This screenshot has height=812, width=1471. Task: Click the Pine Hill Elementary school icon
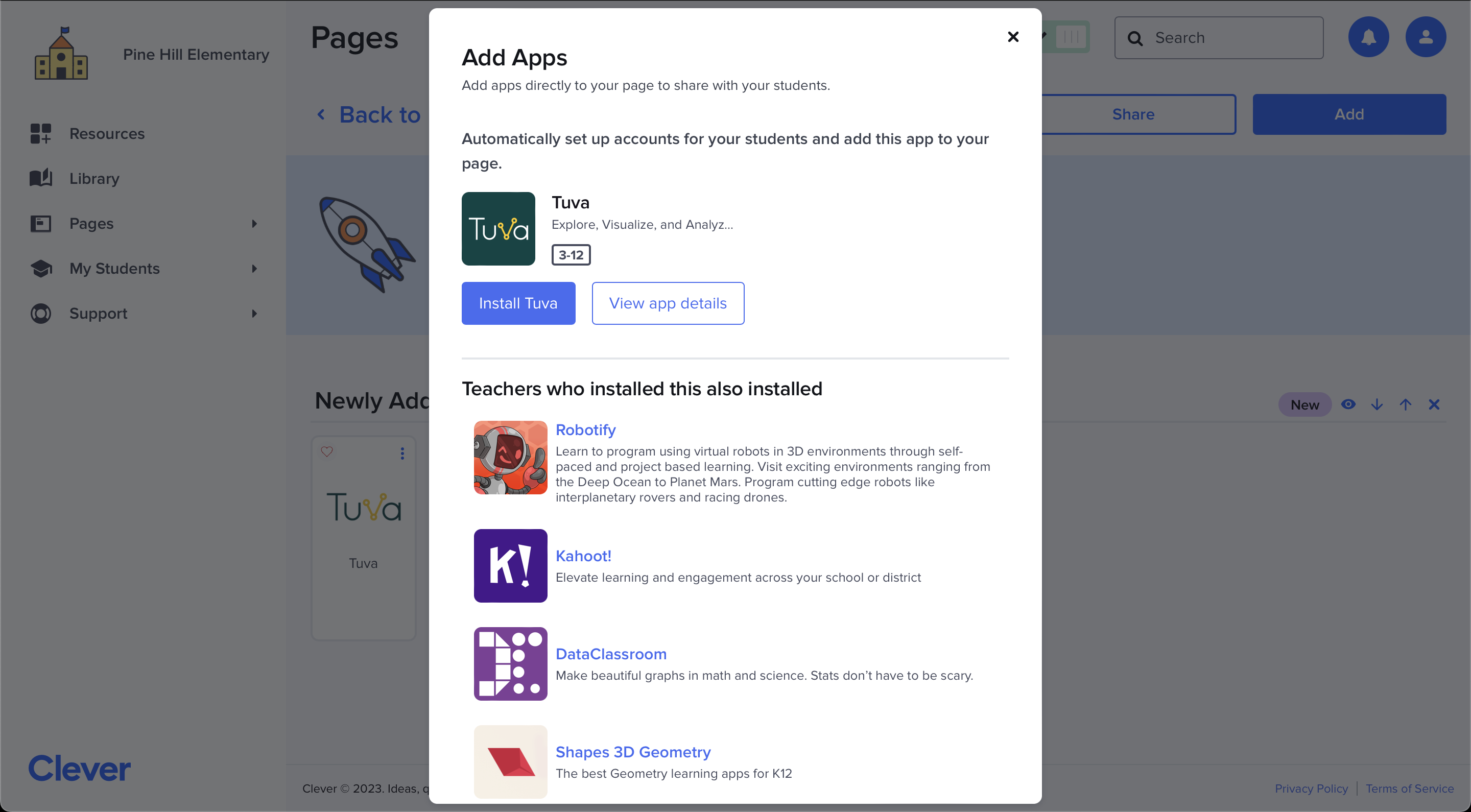click(x=61, y=53)
